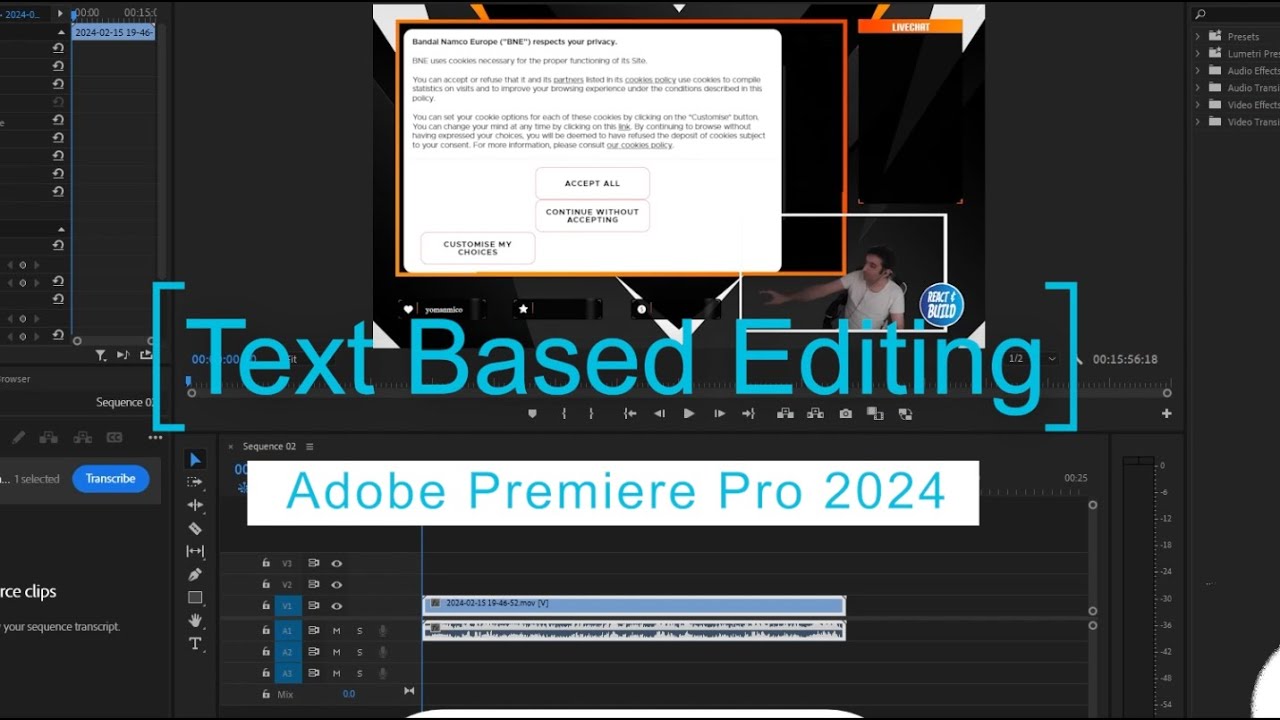
Task: Click Program monitor zoom scroll bar right handle
Action: [1167, 393]
